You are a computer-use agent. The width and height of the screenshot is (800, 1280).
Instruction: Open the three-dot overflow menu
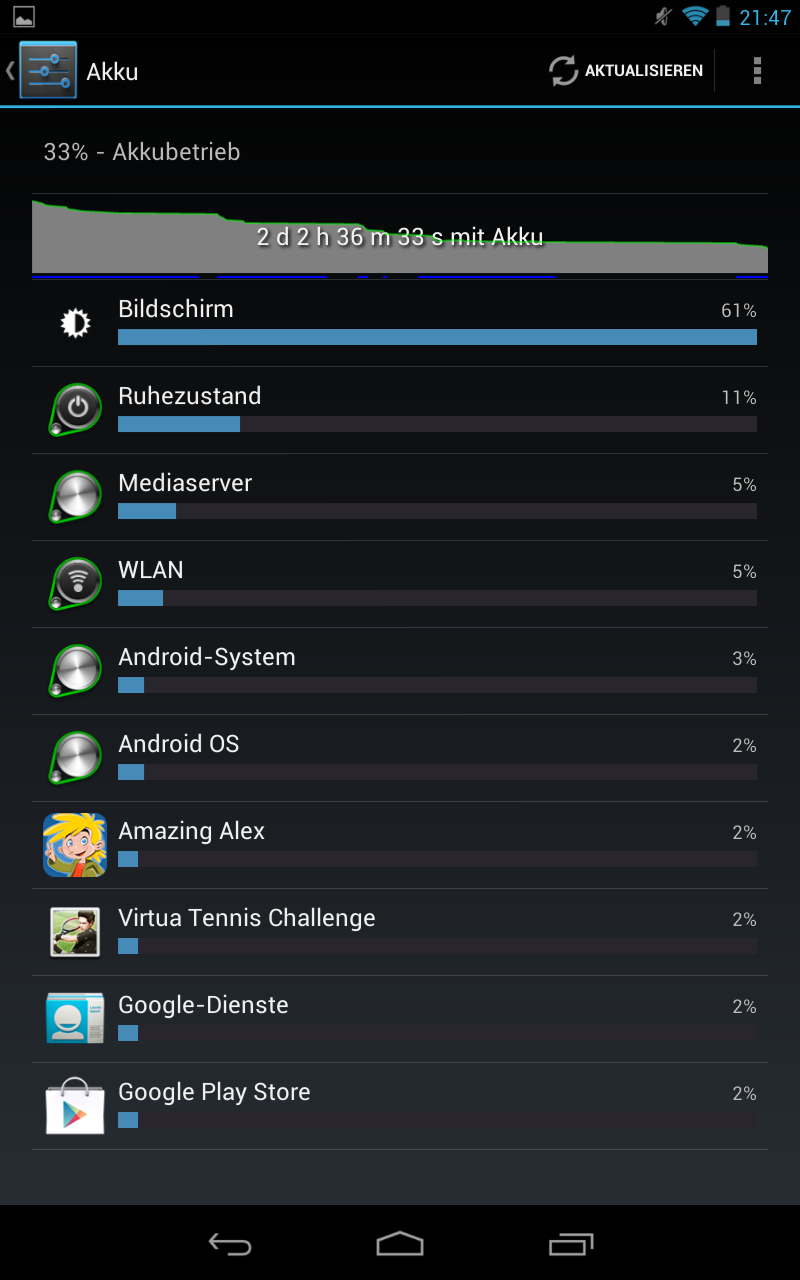click(x=757, y=70)
